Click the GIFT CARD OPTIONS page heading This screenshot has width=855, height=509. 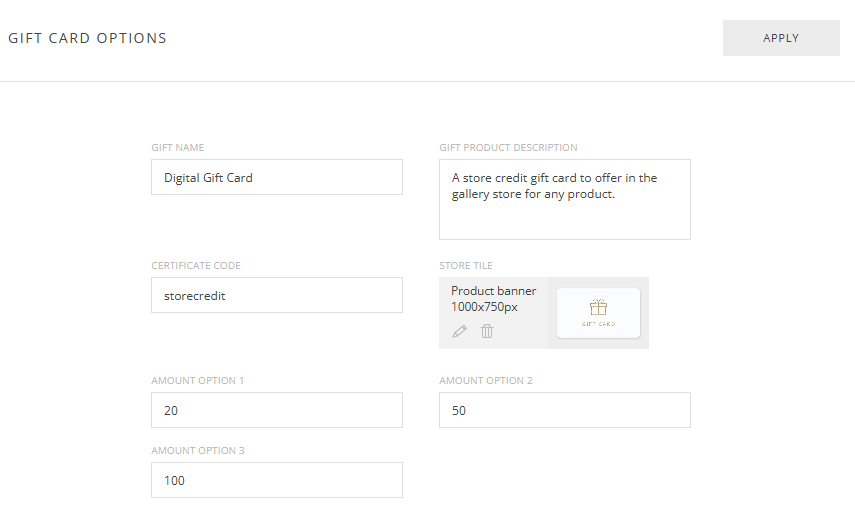point(88,38)
